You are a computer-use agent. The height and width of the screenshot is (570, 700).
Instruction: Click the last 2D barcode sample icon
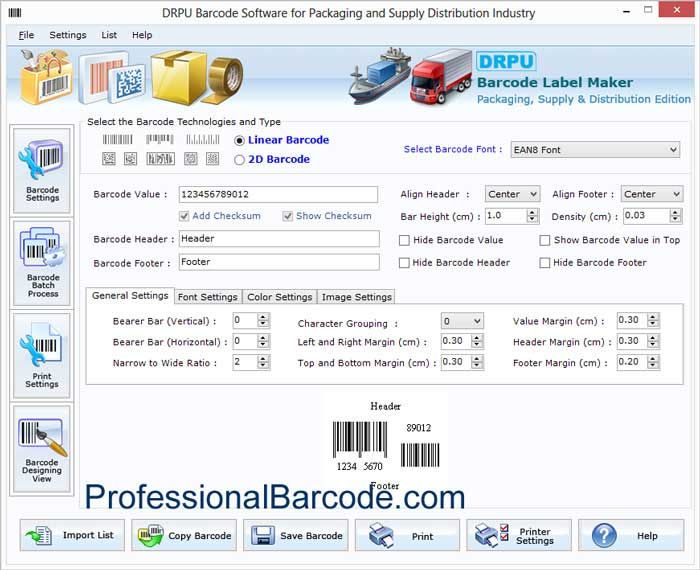pos(212,158)
